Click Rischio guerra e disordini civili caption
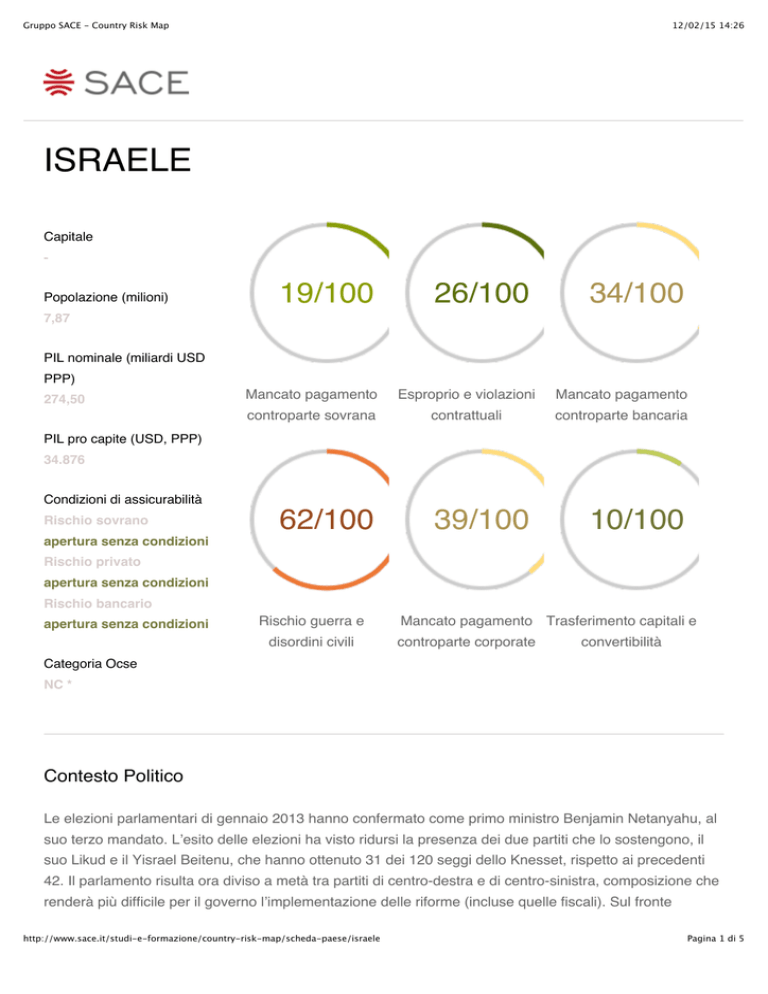 click(x=311, y=631)
